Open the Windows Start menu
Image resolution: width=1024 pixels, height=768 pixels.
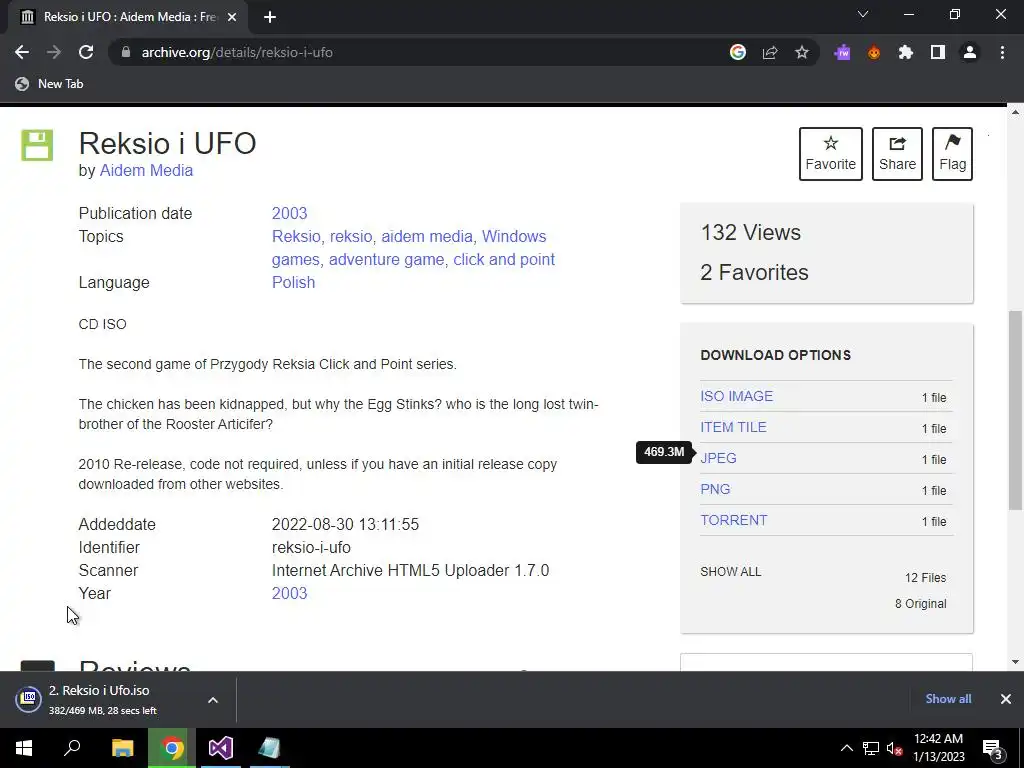(x=24, y=748)
